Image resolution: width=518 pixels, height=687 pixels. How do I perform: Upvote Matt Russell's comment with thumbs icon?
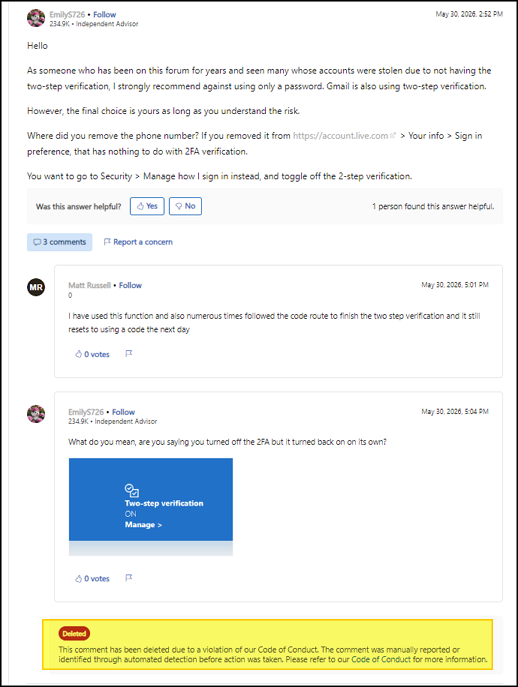coord(78,354)
